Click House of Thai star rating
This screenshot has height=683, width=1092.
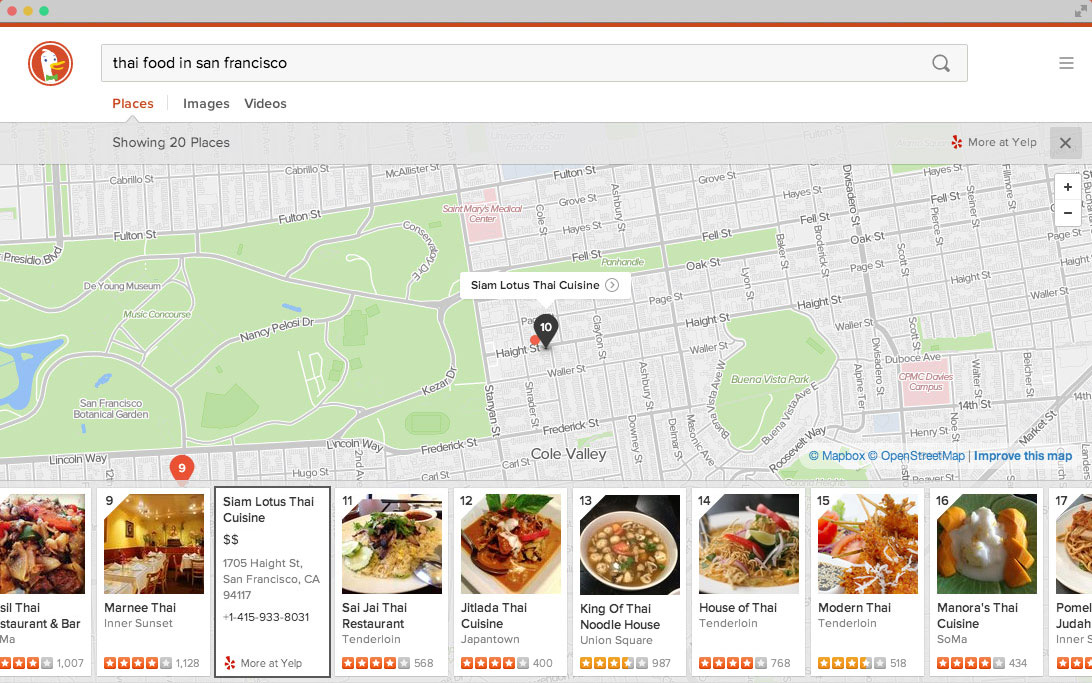[x=733, y=663]
